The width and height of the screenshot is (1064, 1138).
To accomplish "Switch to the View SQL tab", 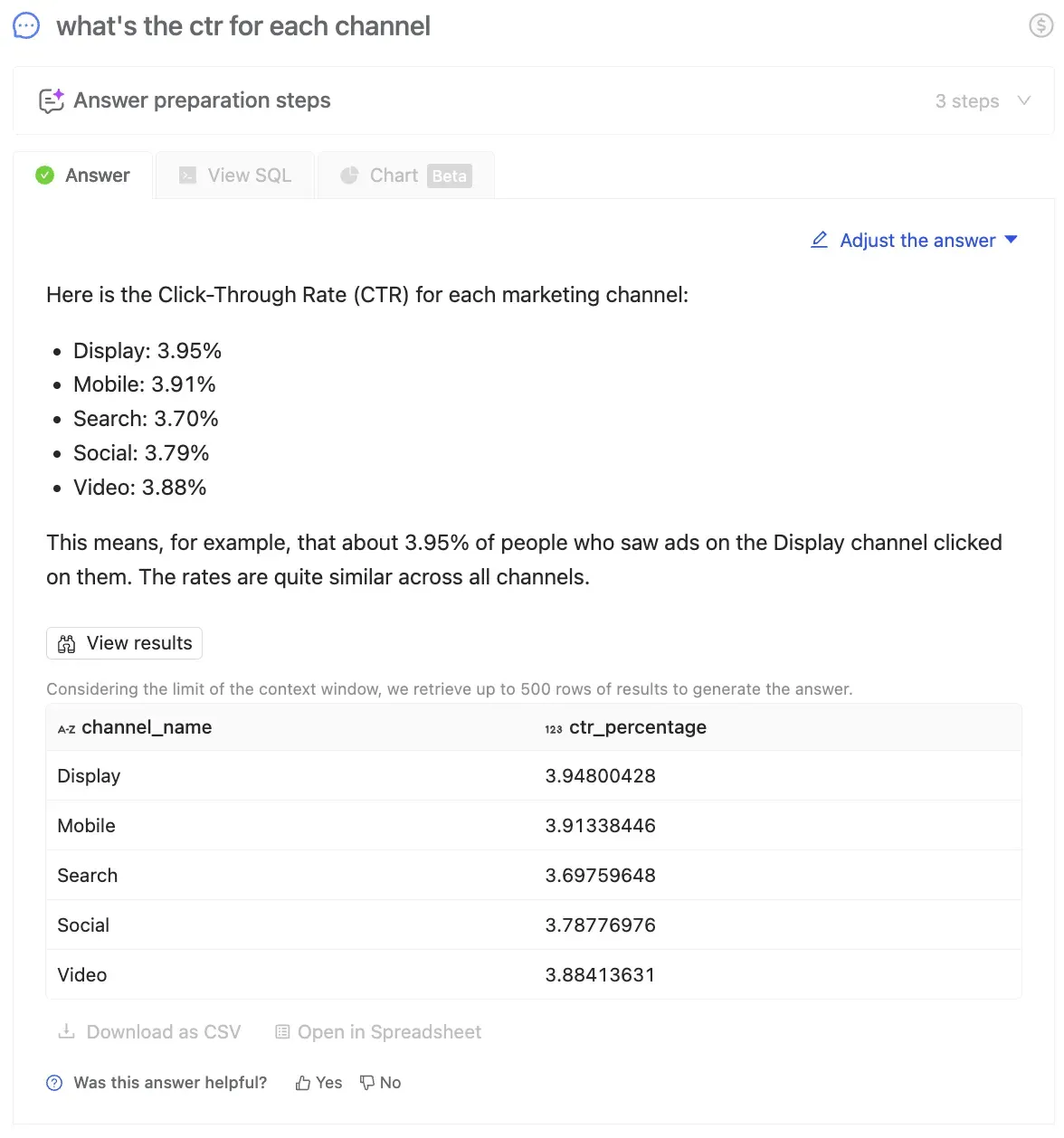I will coord(235,175).
